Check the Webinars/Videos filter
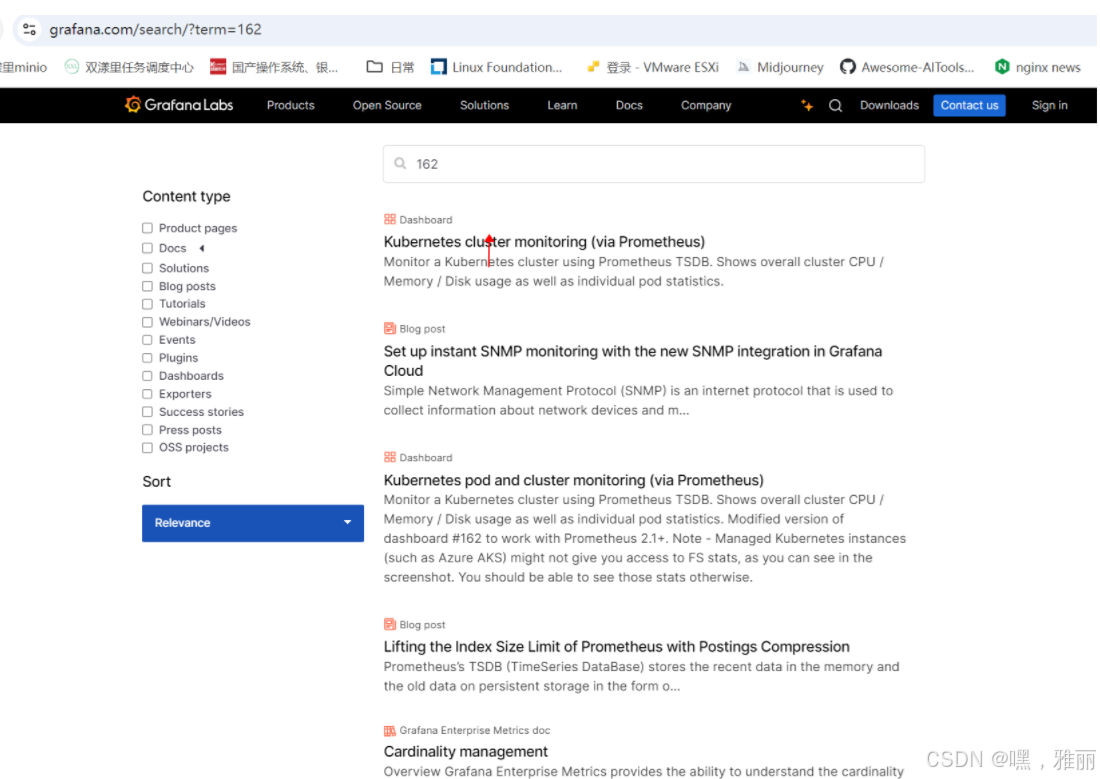 [x=147, y=322]
